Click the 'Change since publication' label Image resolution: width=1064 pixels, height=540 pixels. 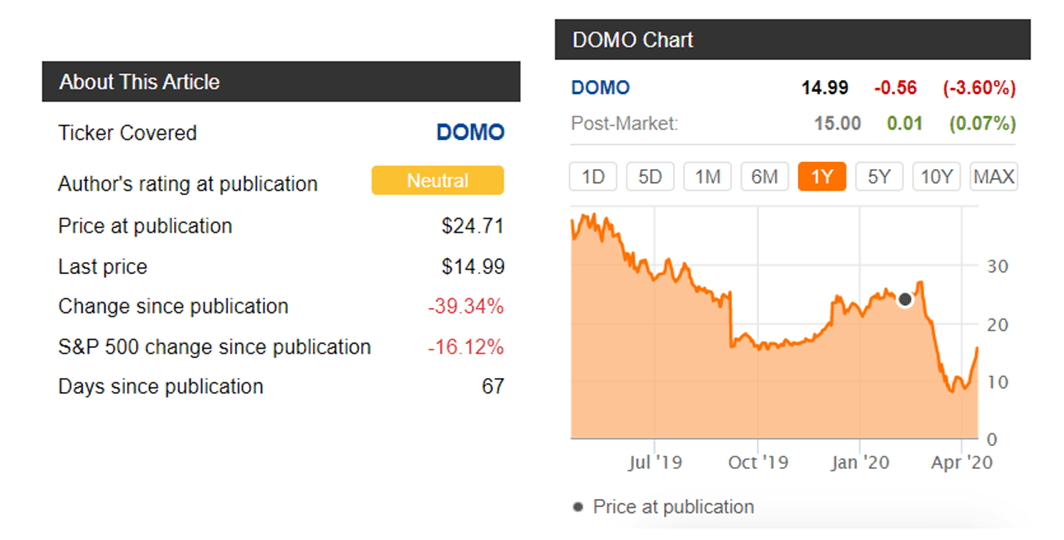(x=173, y=307)
